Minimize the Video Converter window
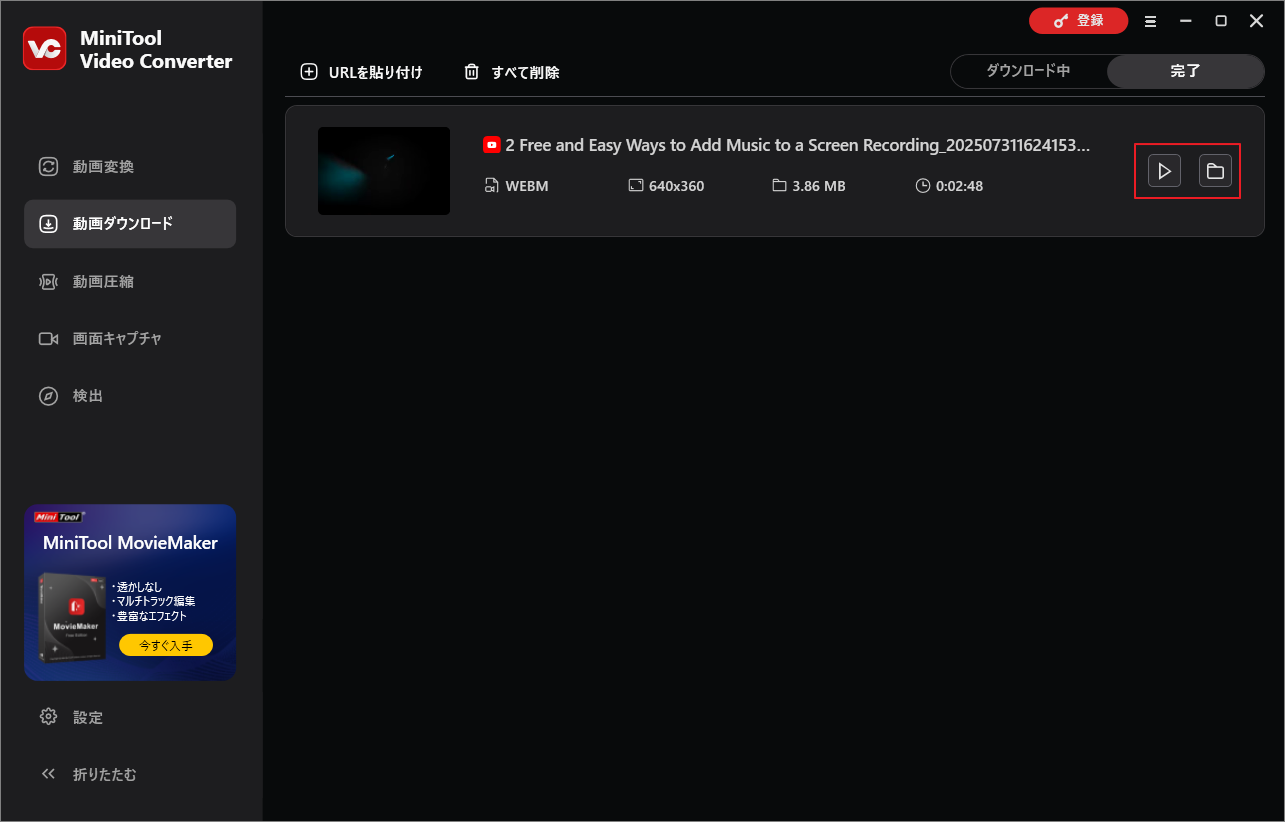1285x822 pixels. [1186, 21]
